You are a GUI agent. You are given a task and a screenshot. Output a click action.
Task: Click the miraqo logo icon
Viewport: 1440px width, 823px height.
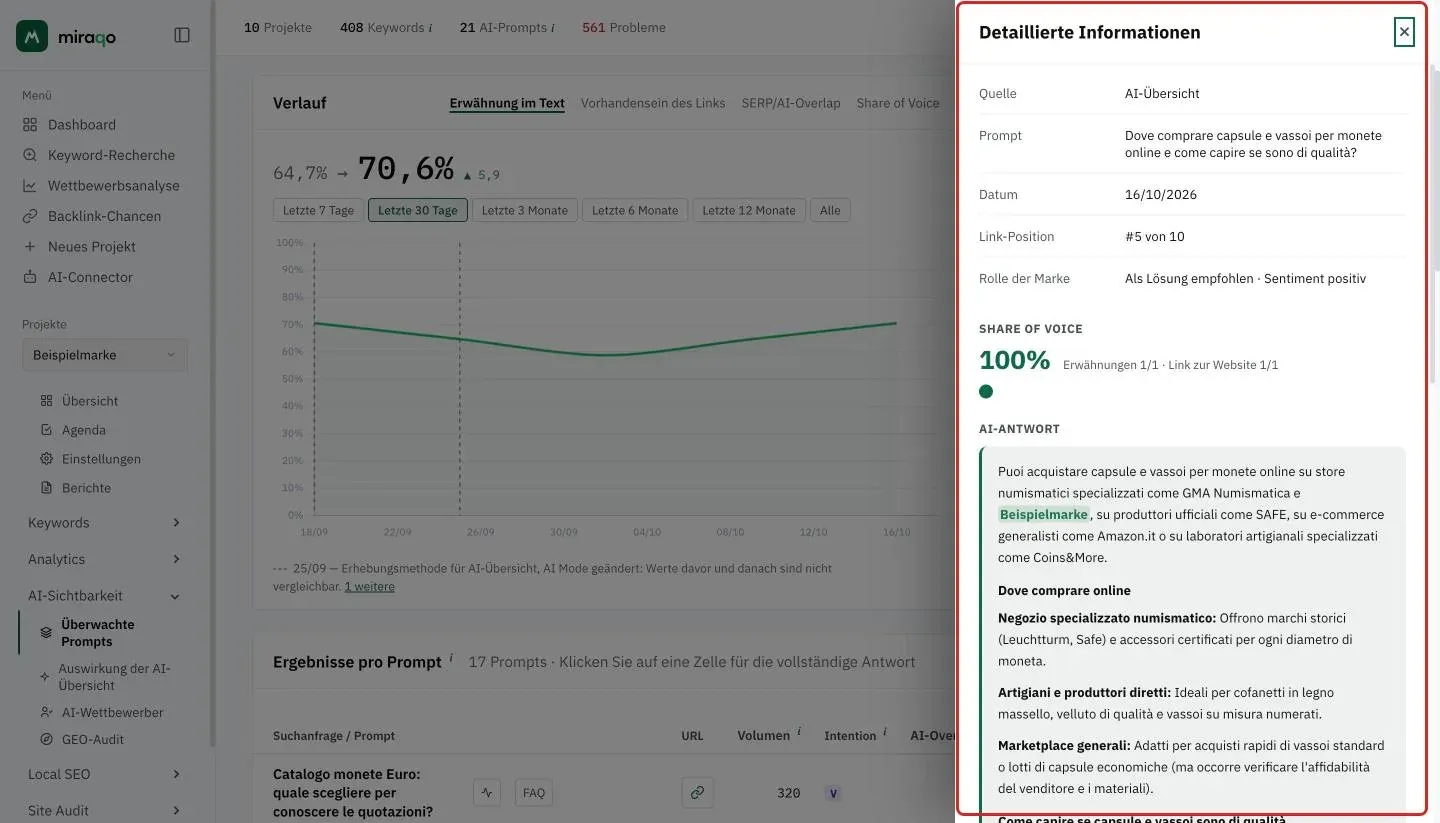pos(33,36)
